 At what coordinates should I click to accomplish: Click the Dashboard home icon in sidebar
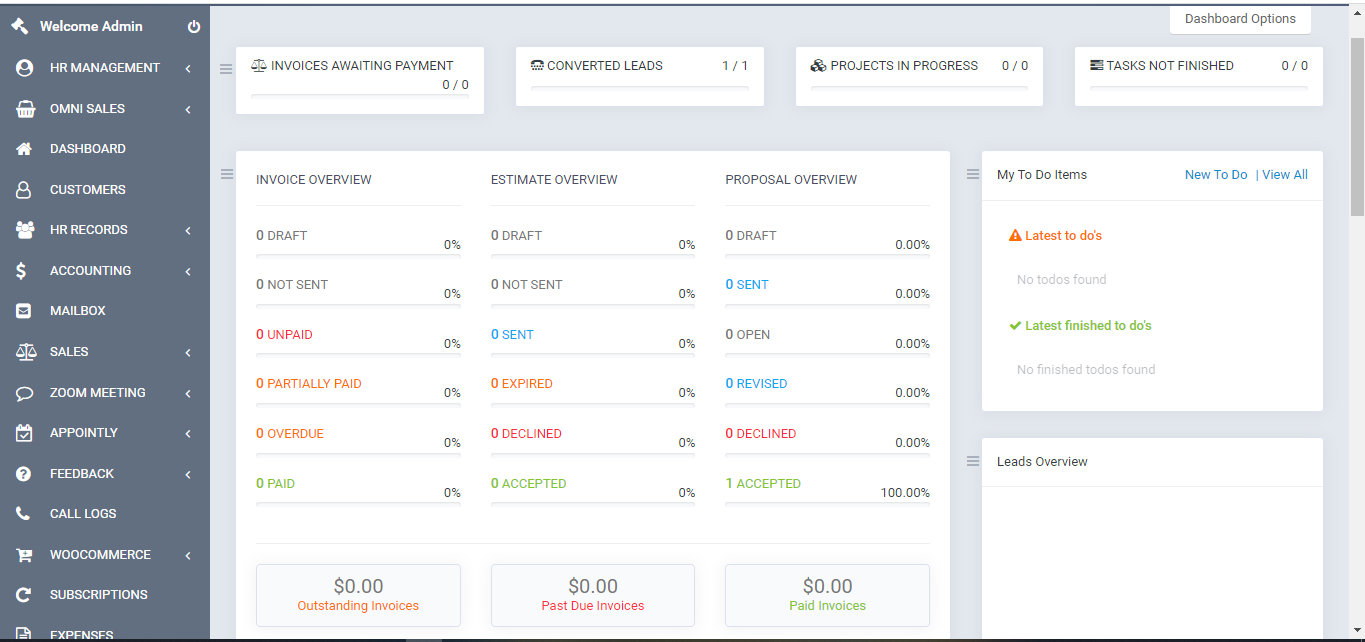[25, 149]
